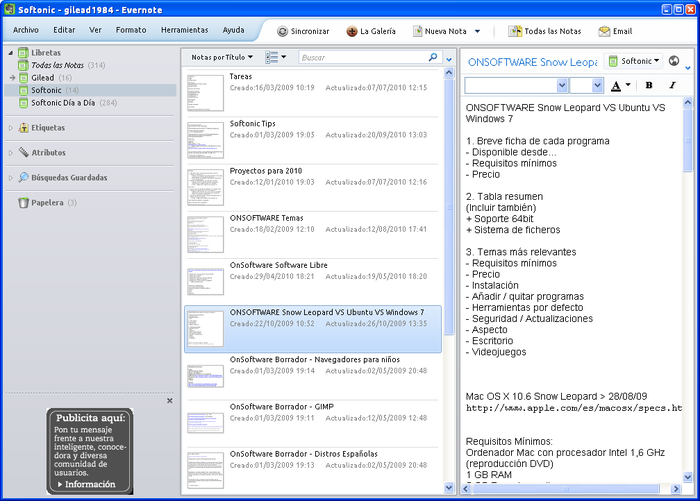The image size is (700, 501).
Task: Click the Información link in the ad
Action: (87, 484)
